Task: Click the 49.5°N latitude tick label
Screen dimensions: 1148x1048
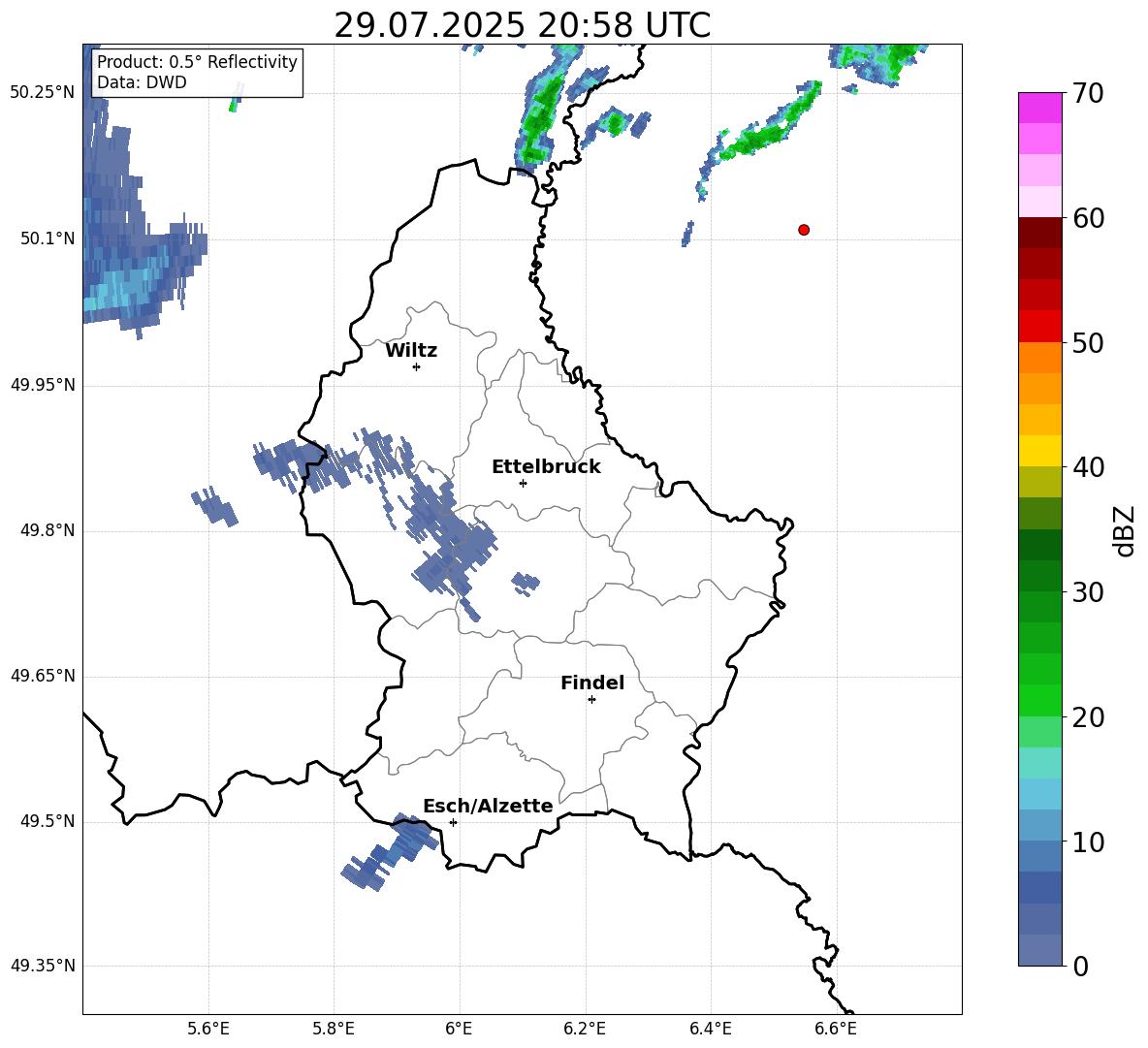Action: [x=48, y=821]
